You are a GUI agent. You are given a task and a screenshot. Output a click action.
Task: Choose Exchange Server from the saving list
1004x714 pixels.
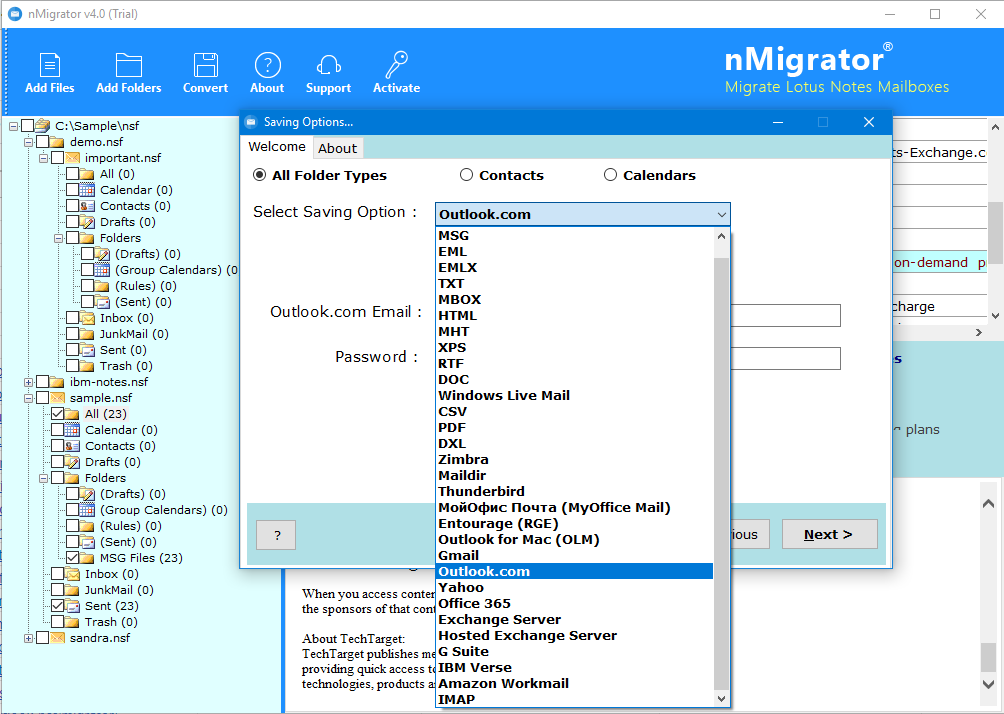point(574,619)
